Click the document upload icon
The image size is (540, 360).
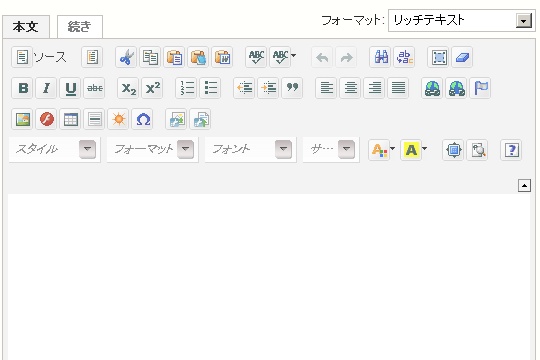(x=200, y=120)
